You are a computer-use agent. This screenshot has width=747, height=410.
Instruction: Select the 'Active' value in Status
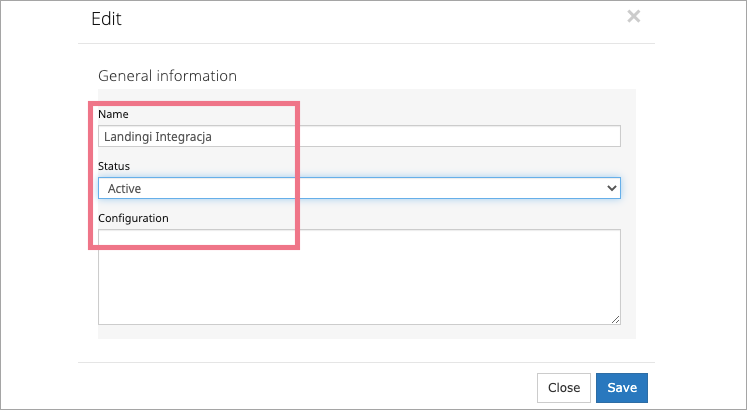pos(125,187)
